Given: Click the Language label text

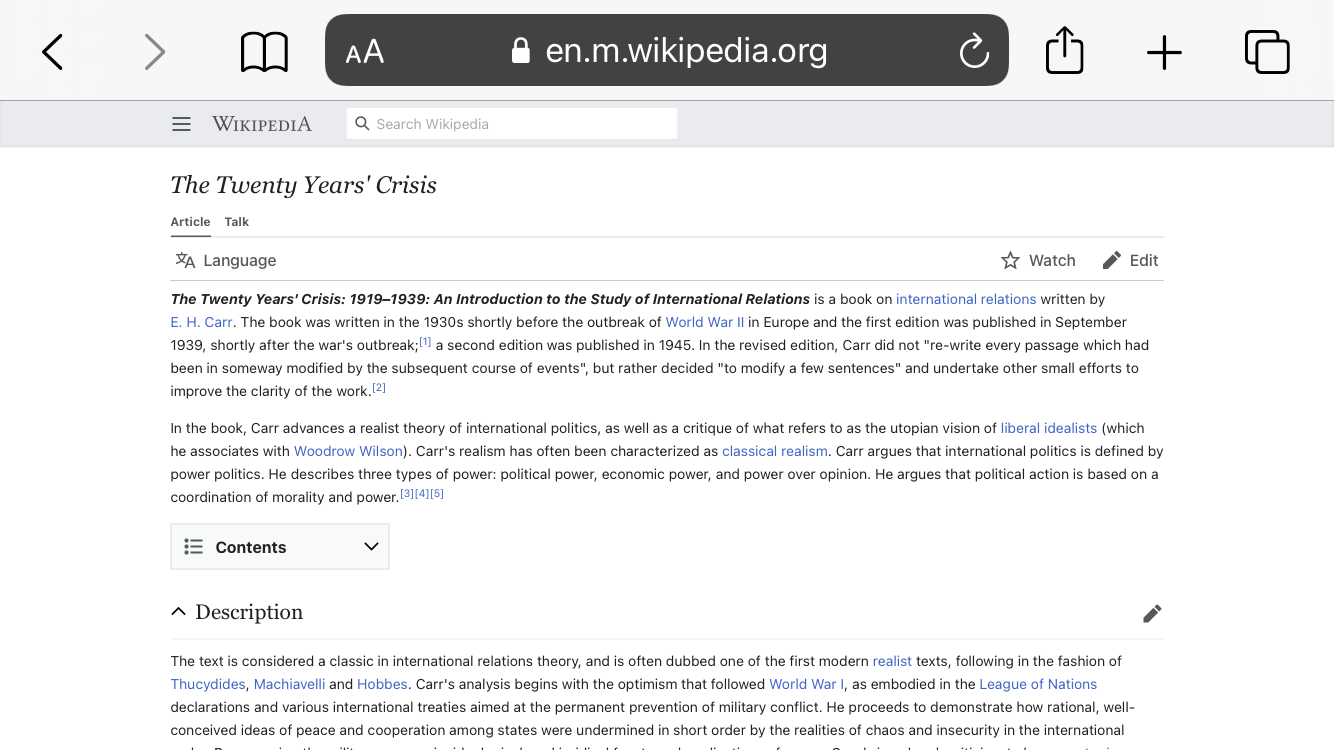Looking at the screenshot, I should (239, 260).
